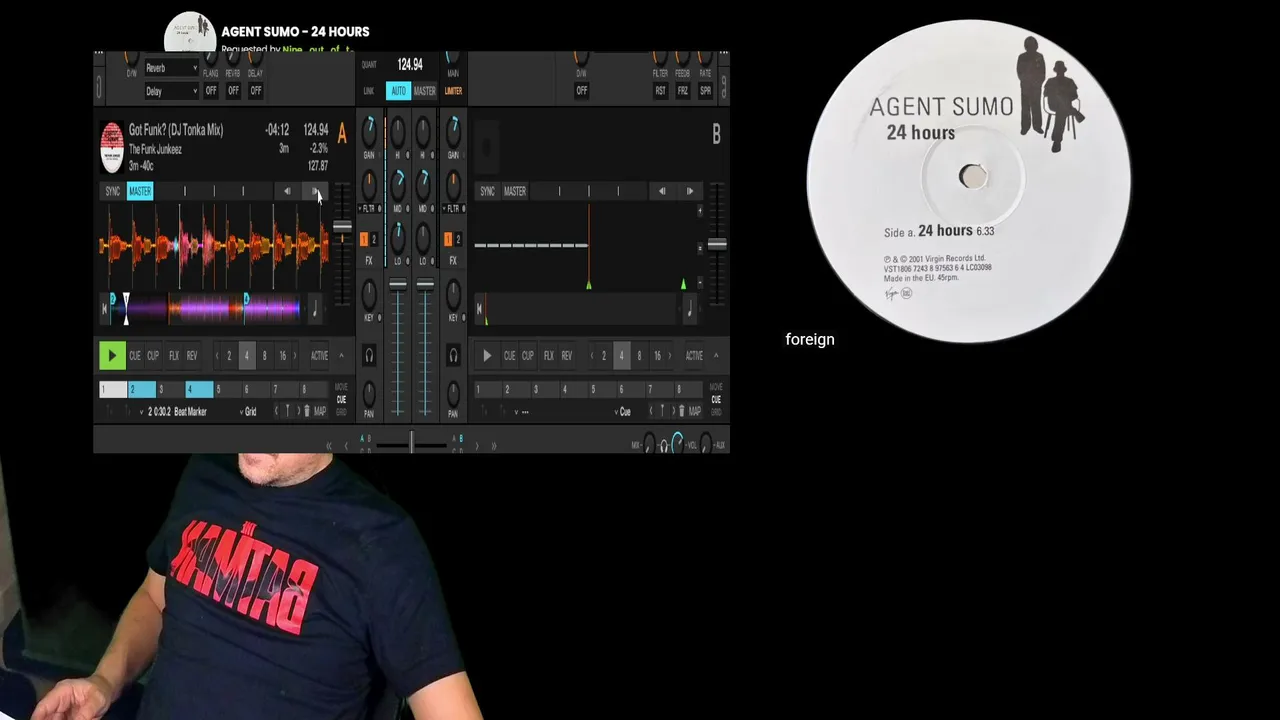Open the Delay effect dropdown
Screen dimensions: 1280x720
point(171,91)
